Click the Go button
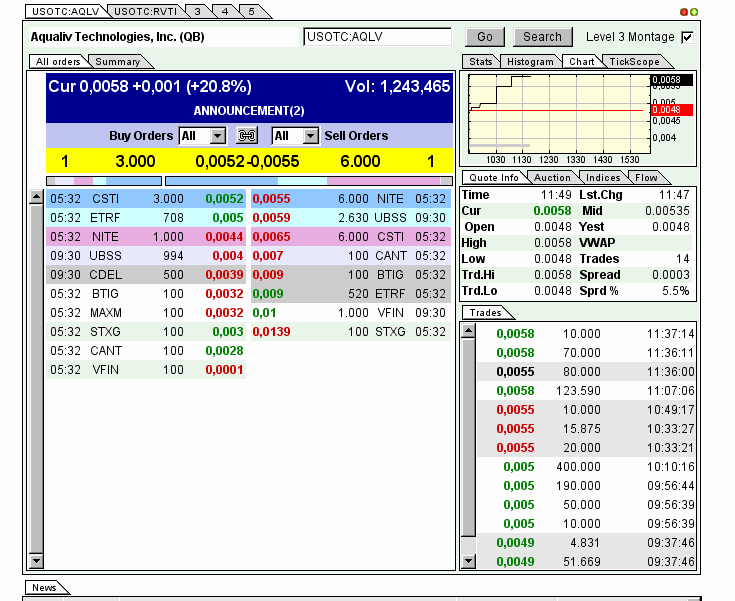 coord(485,37)
